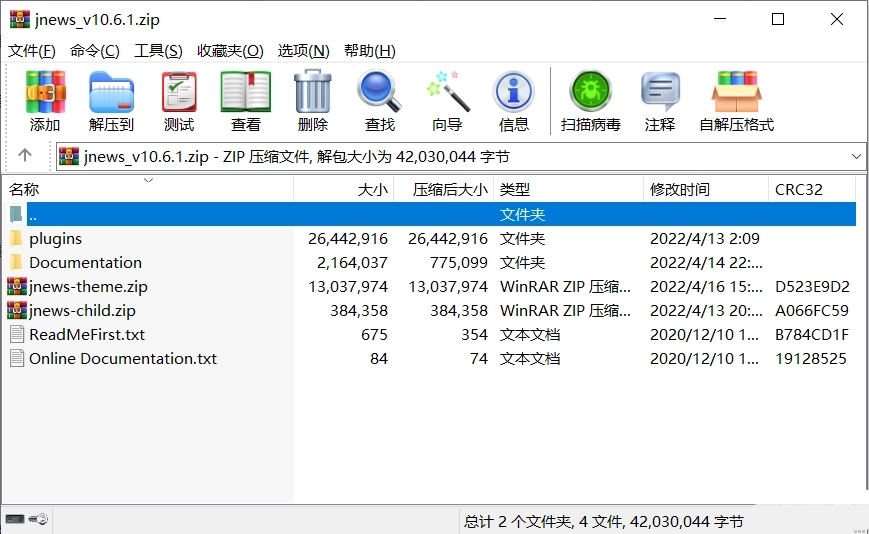Click the Documentation folder icon

(17, 263)
